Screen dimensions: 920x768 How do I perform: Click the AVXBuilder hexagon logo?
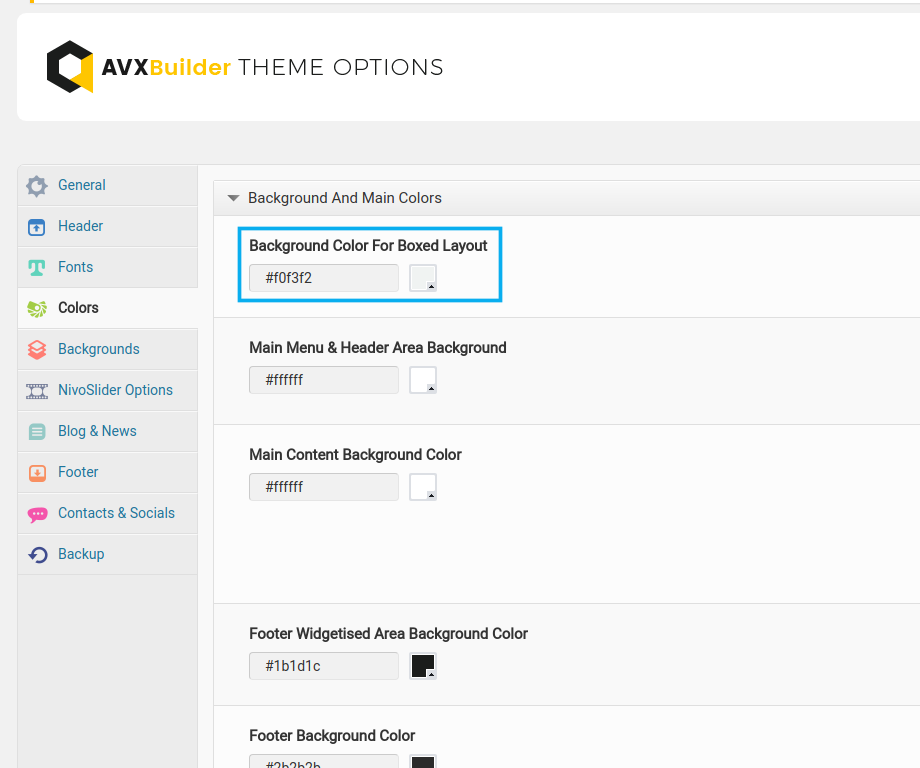(70, 67)
